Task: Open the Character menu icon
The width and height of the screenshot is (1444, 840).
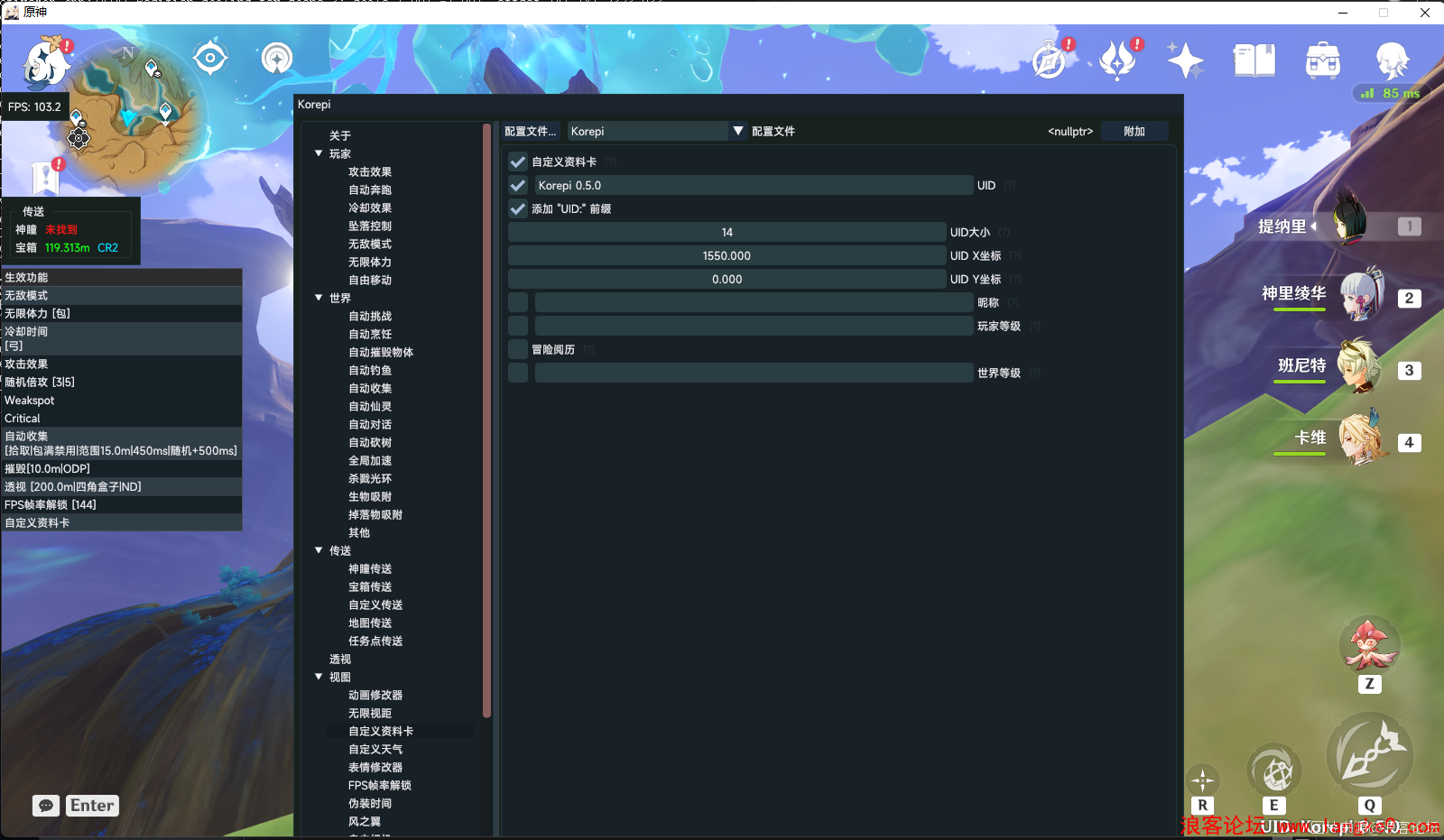Action: coord(1392,60)
